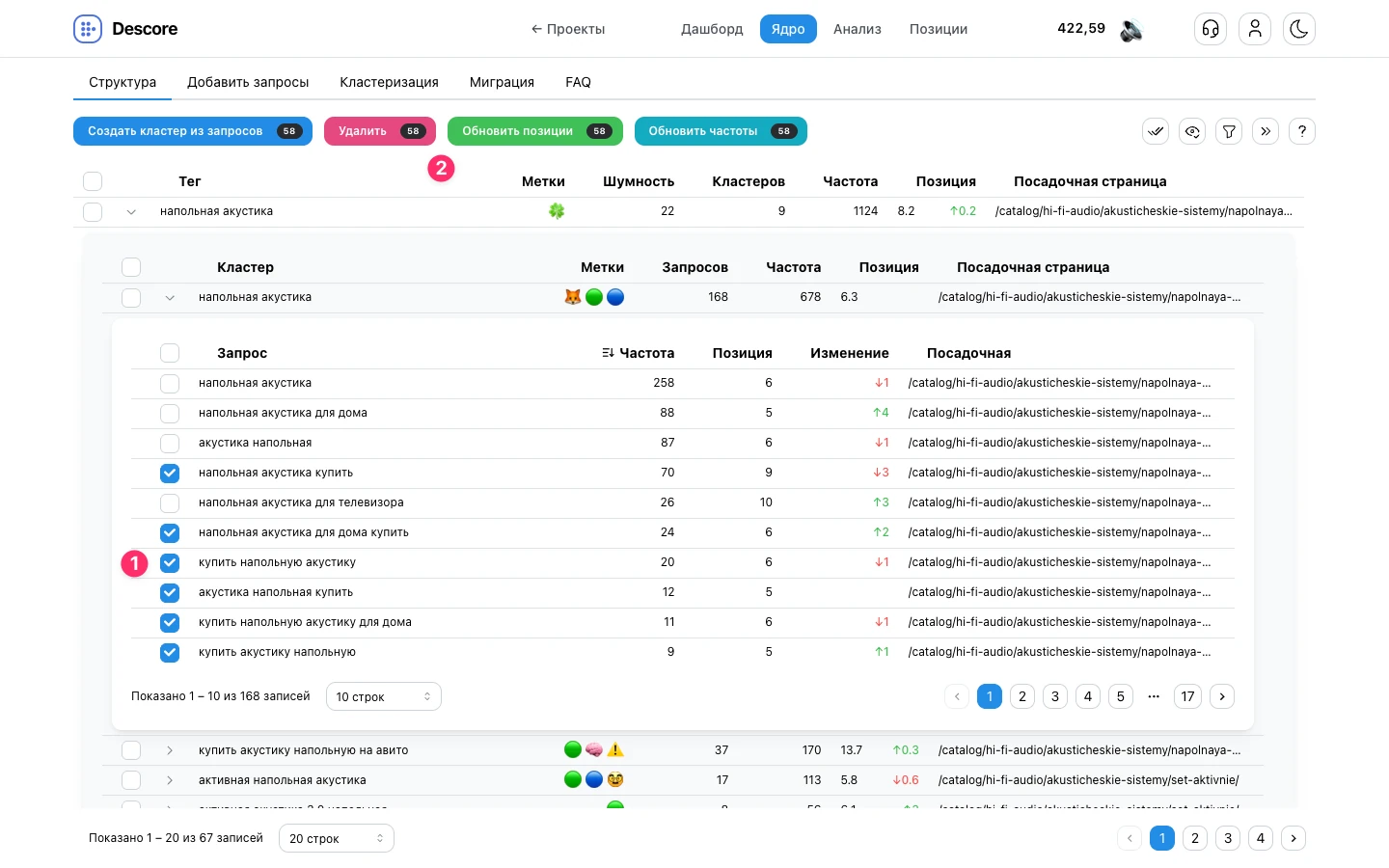Click the avatar icon next to balance 422,59
Viewport: 1389px width, 868px height.
pyautogui.click(x=1131, y=30)
